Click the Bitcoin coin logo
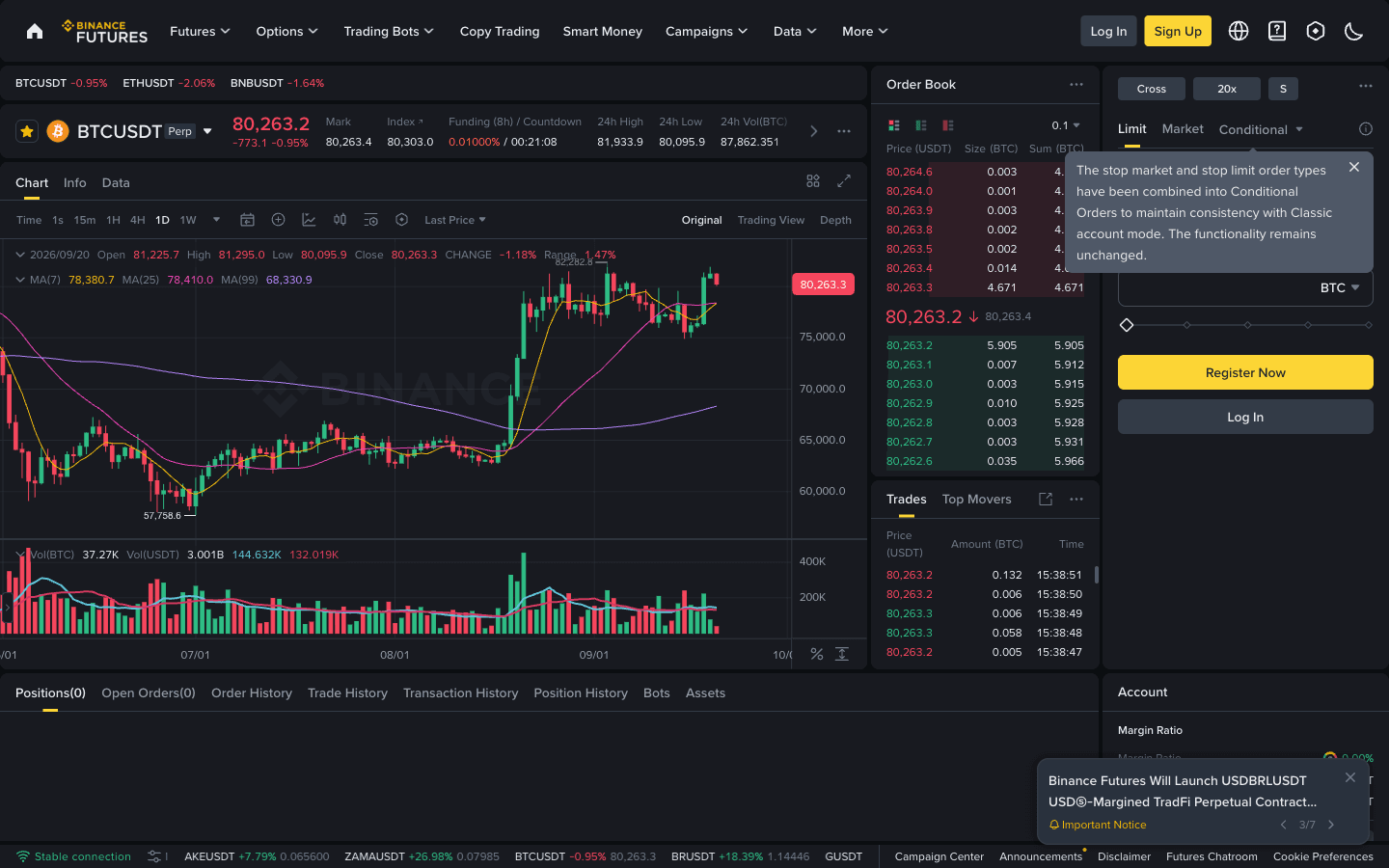 click(58, 131)
